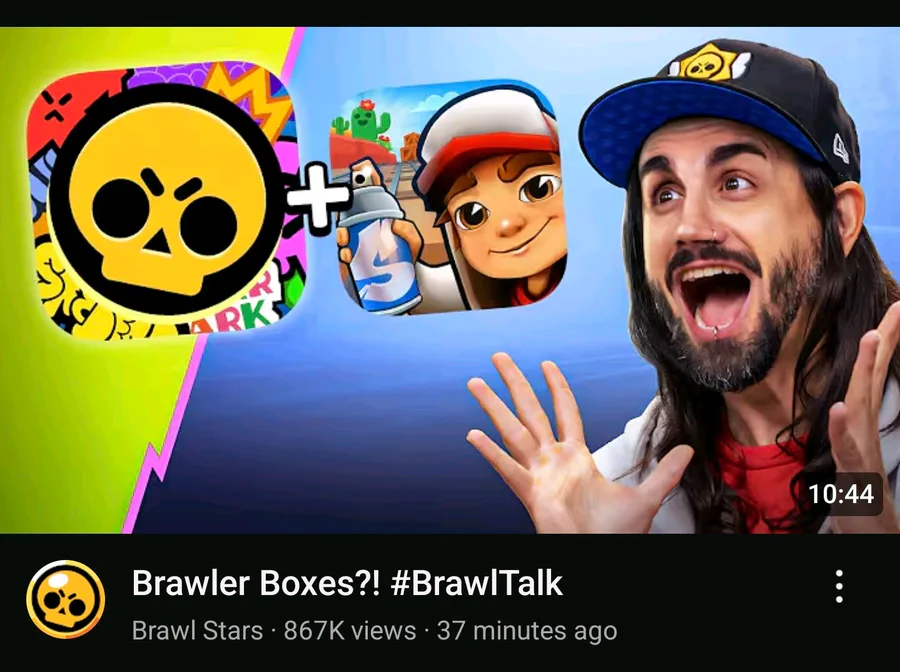900x672 pixels.
Task: Click the small white logo on cap's side
Action: pos(841,146)
